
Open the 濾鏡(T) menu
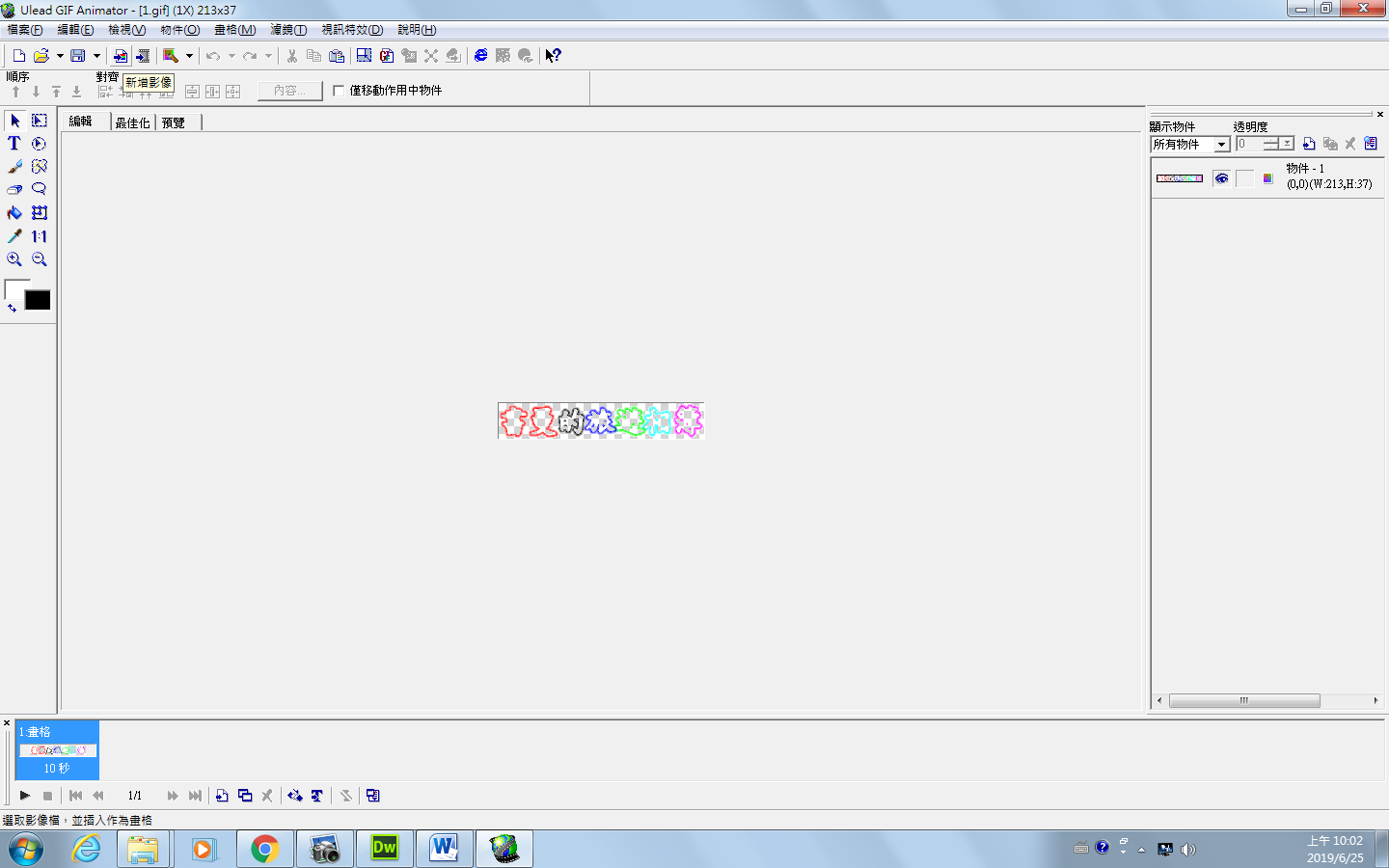click(x=288, y=30)
